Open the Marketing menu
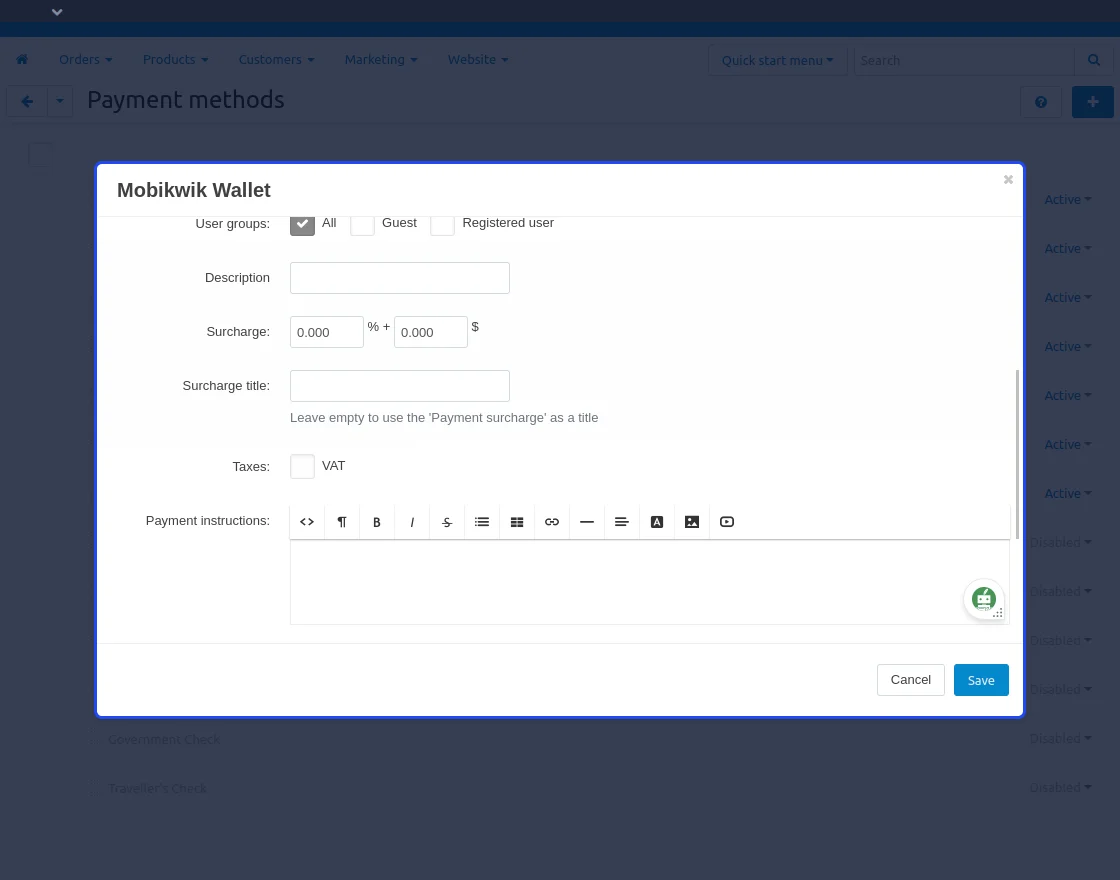The width and height of the screenshot is (1120, 880). click(381, 59)
